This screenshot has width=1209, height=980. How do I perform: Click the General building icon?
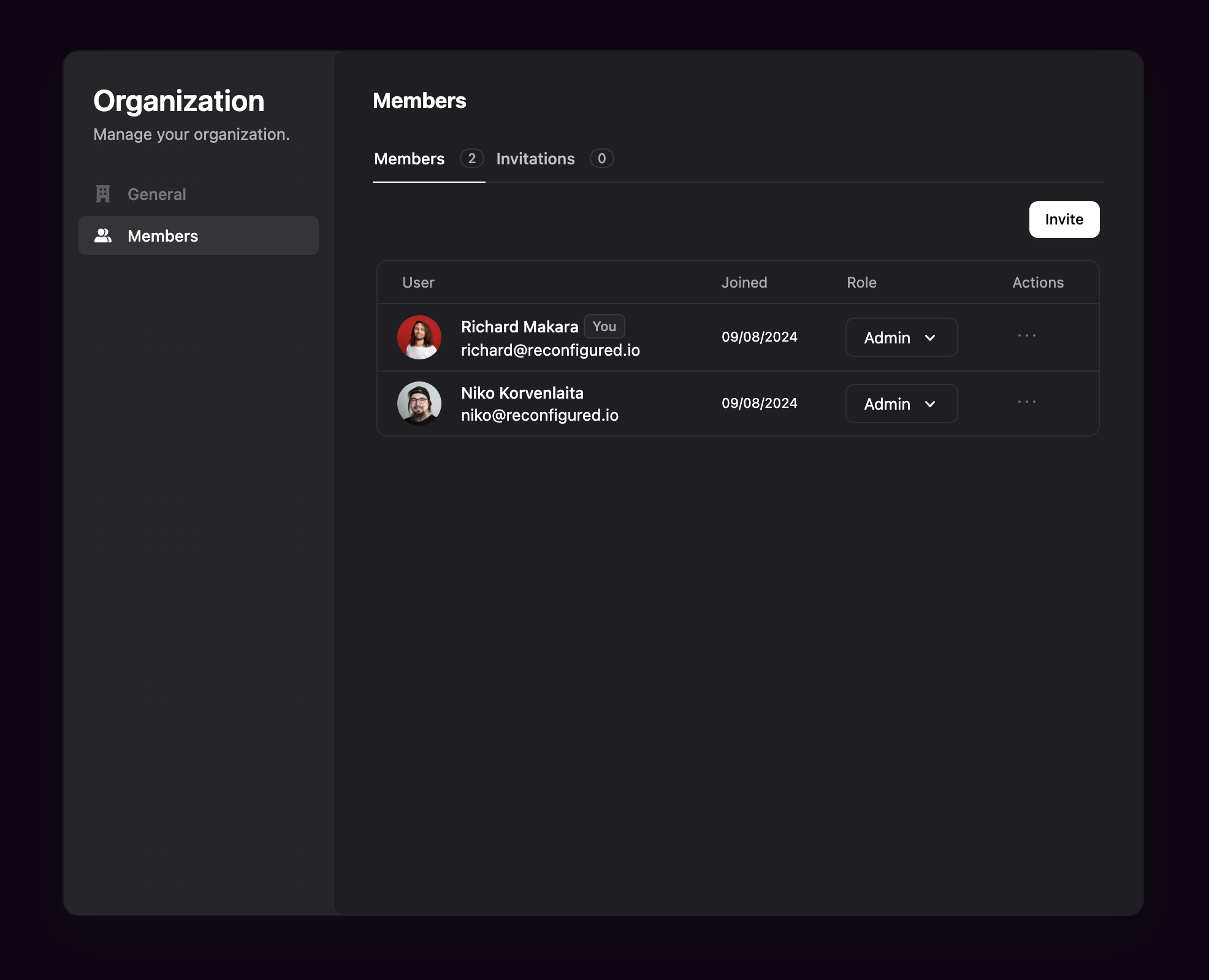(x=103, y=194)
